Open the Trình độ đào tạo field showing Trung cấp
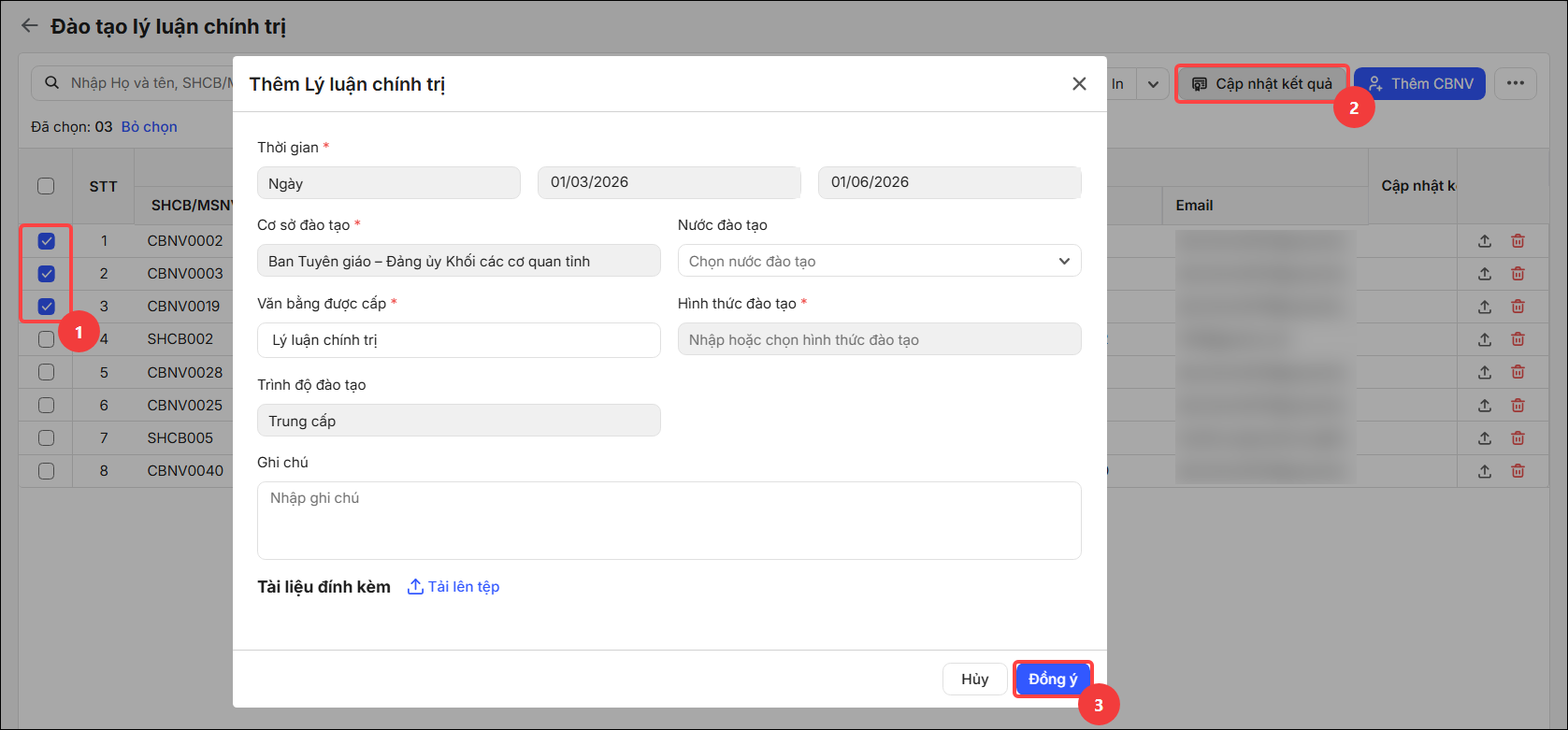The image size is (1568, 730). coord(459,421)
